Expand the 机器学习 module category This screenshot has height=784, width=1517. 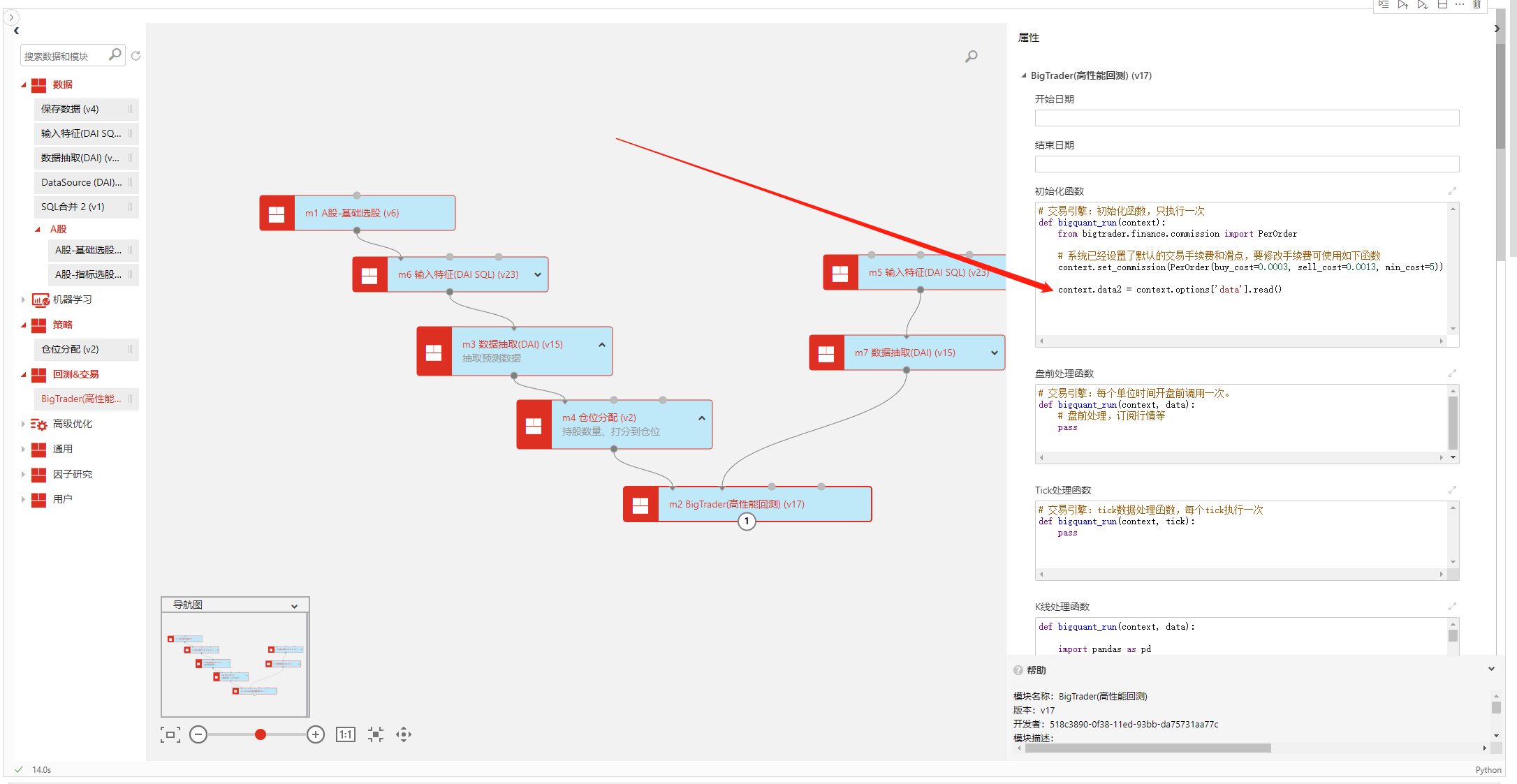point(23,299)
